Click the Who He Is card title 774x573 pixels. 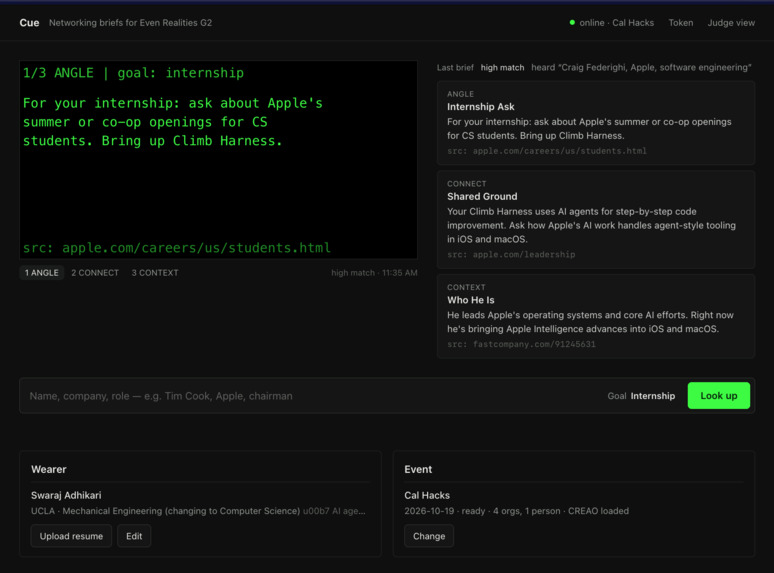pyautogui.click(x=470, y=300)
